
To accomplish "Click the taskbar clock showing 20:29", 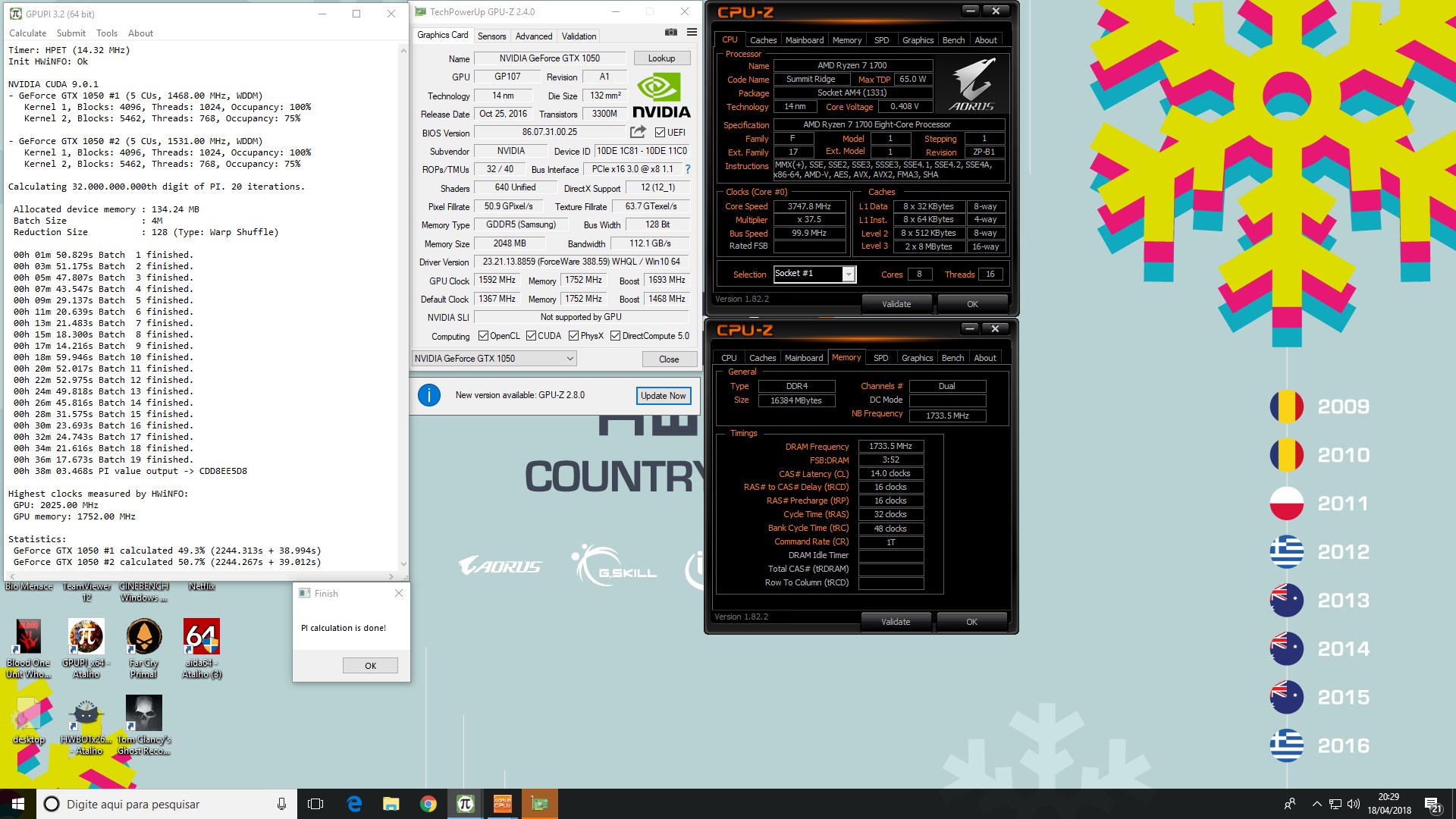I will (1389, 804).
